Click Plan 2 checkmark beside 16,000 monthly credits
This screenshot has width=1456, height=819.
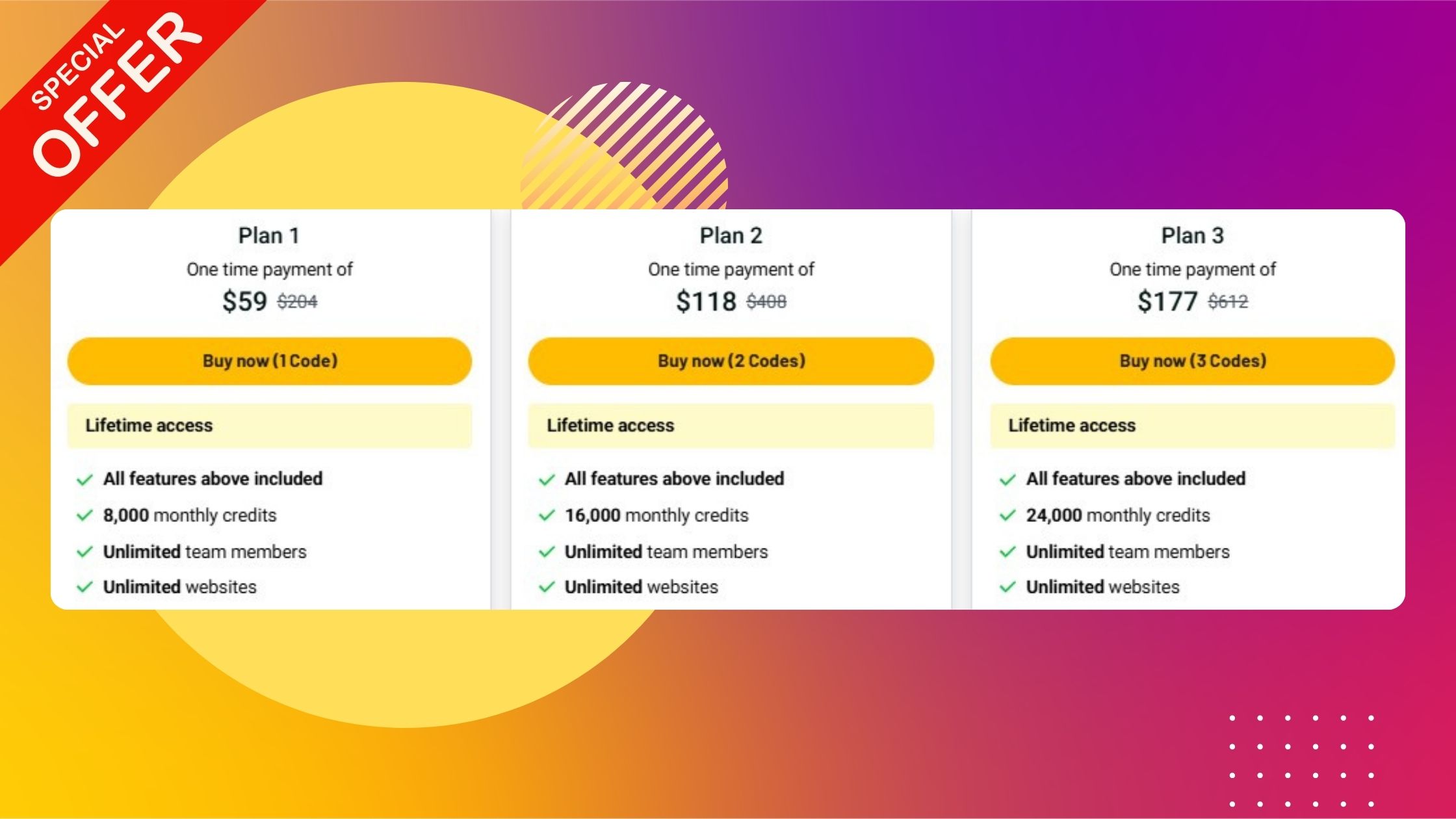coord(546,516)
